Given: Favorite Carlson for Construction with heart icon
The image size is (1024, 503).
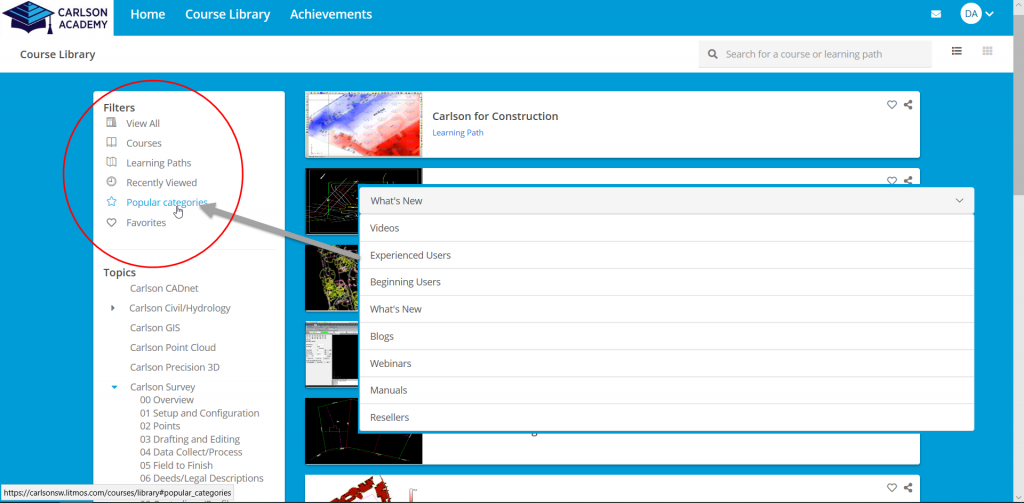Looking at the screenshot, I should coord(891,105).
